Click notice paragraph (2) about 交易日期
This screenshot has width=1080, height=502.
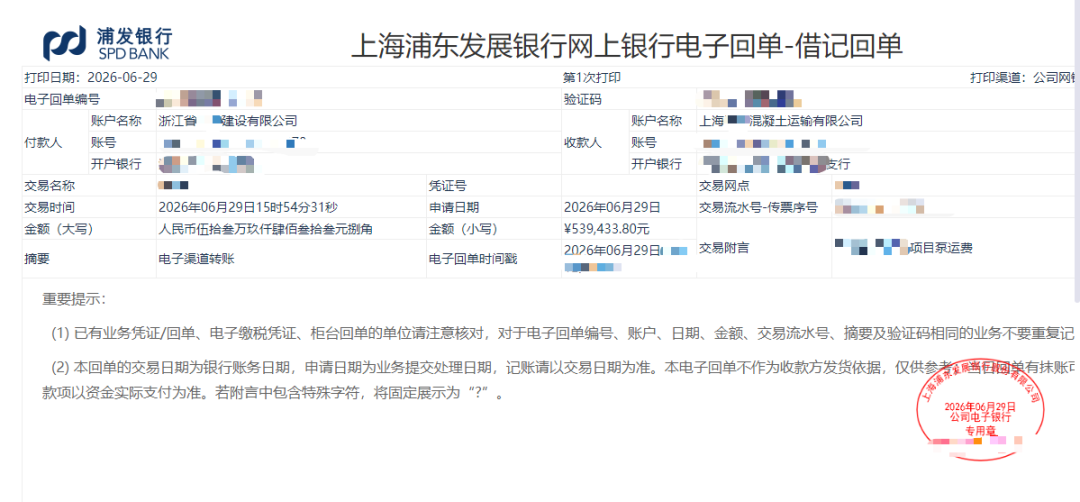tap(563, 368)
